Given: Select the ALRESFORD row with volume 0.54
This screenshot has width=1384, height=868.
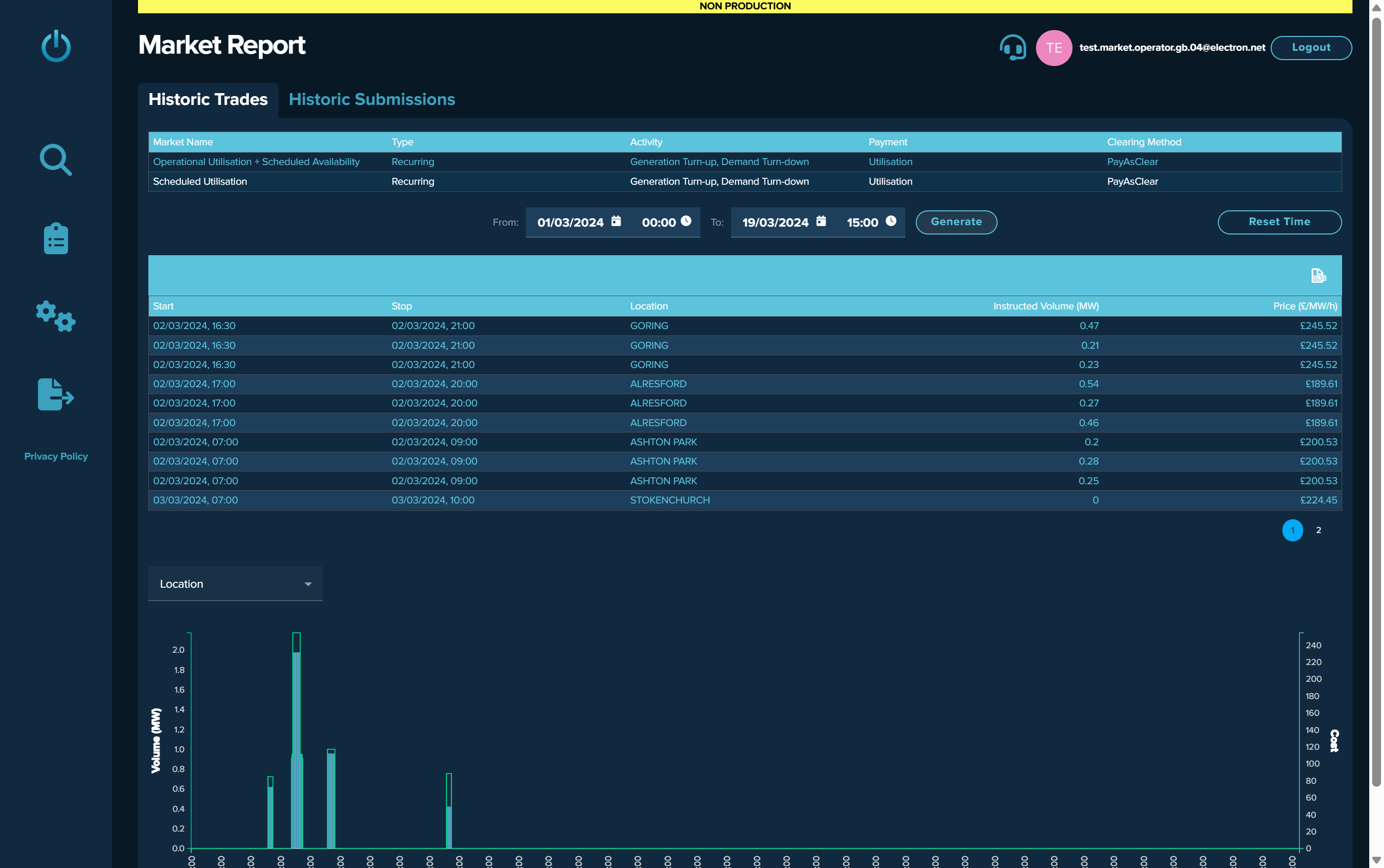Looking at the screenshot, I should 745,384.
